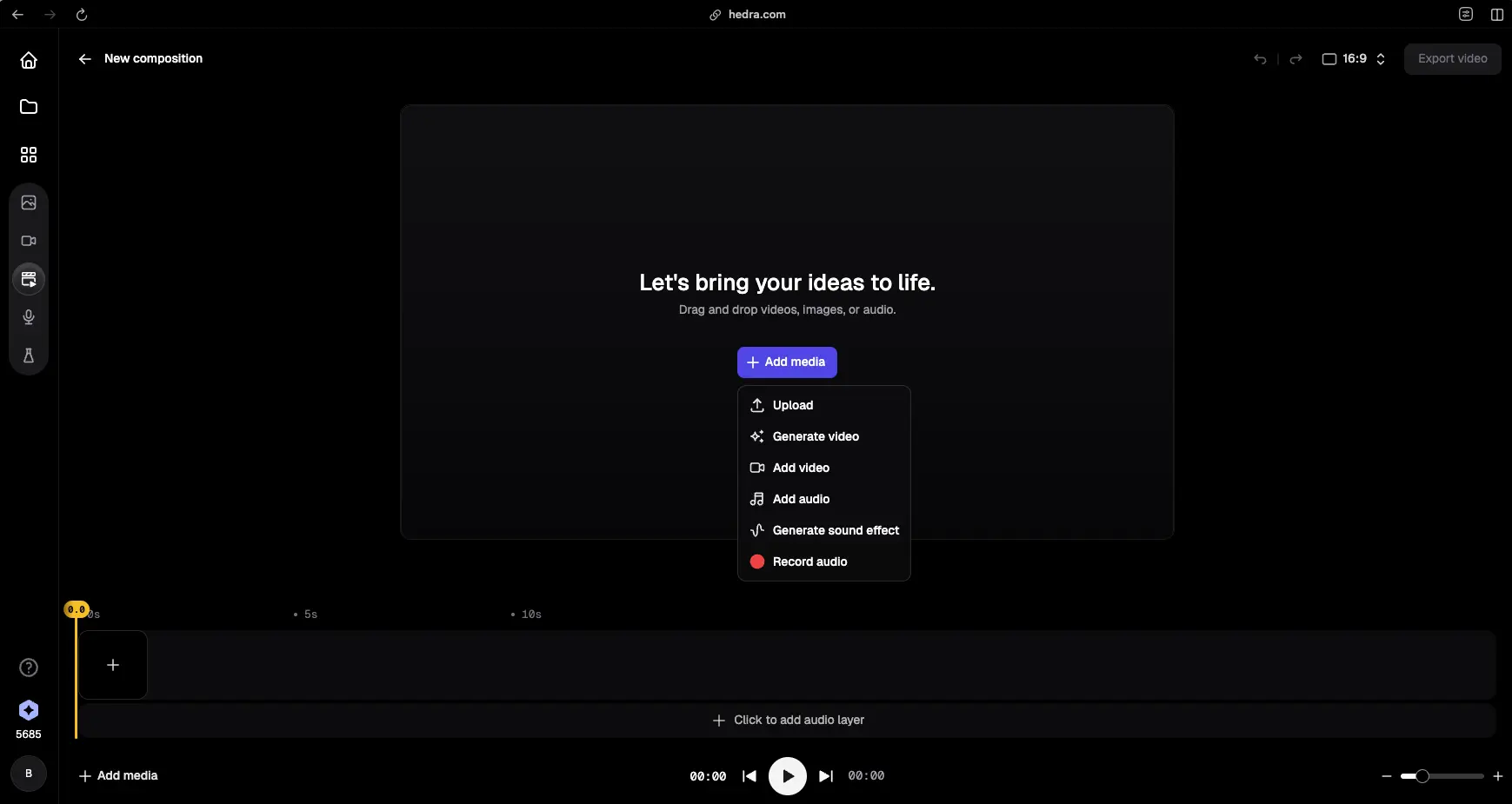Click the Undo arrow in the toolbar

pos(1261,59)
